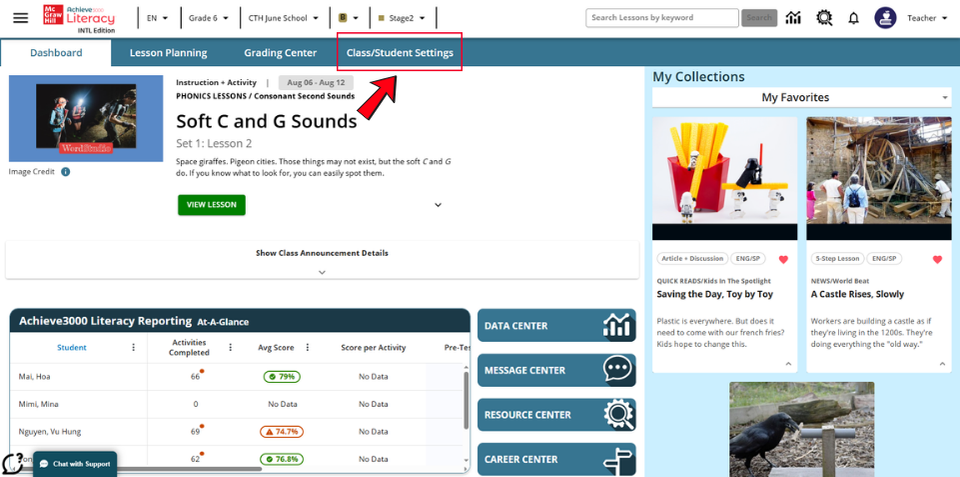Click the report table vertical scrollbar
The image size is (960, 477).
467,401
